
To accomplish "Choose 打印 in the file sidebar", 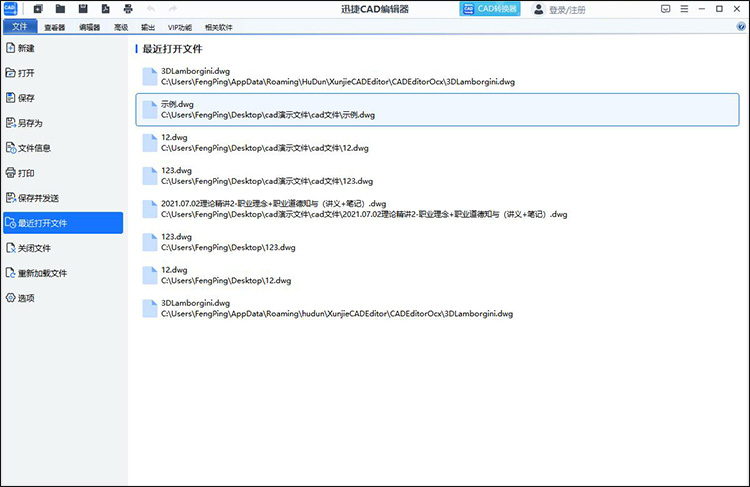I will pos(63,173).
